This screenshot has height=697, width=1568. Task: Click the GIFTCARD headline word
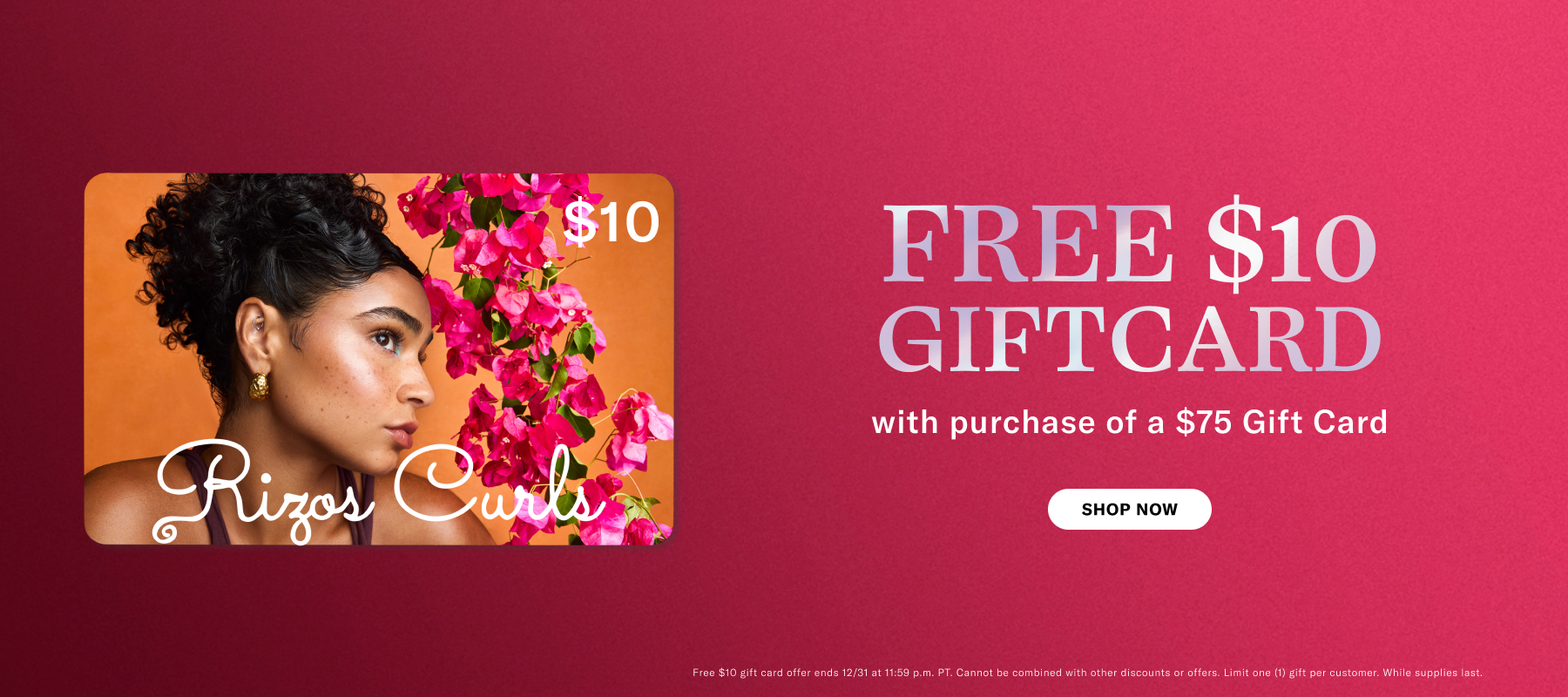[1130, 340]
